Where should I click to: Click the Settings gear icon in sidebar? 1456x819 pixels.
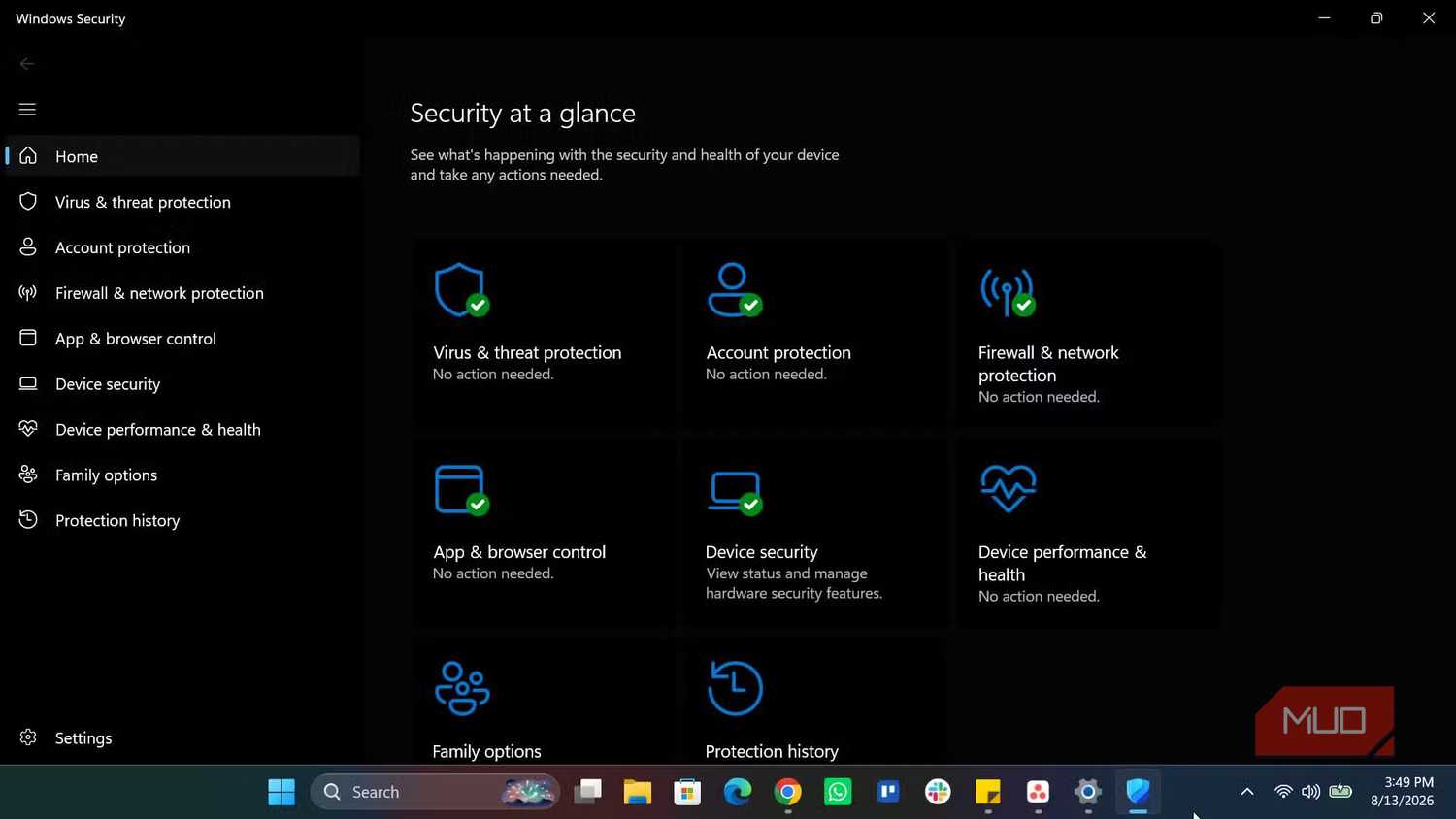tap(28, 737)
